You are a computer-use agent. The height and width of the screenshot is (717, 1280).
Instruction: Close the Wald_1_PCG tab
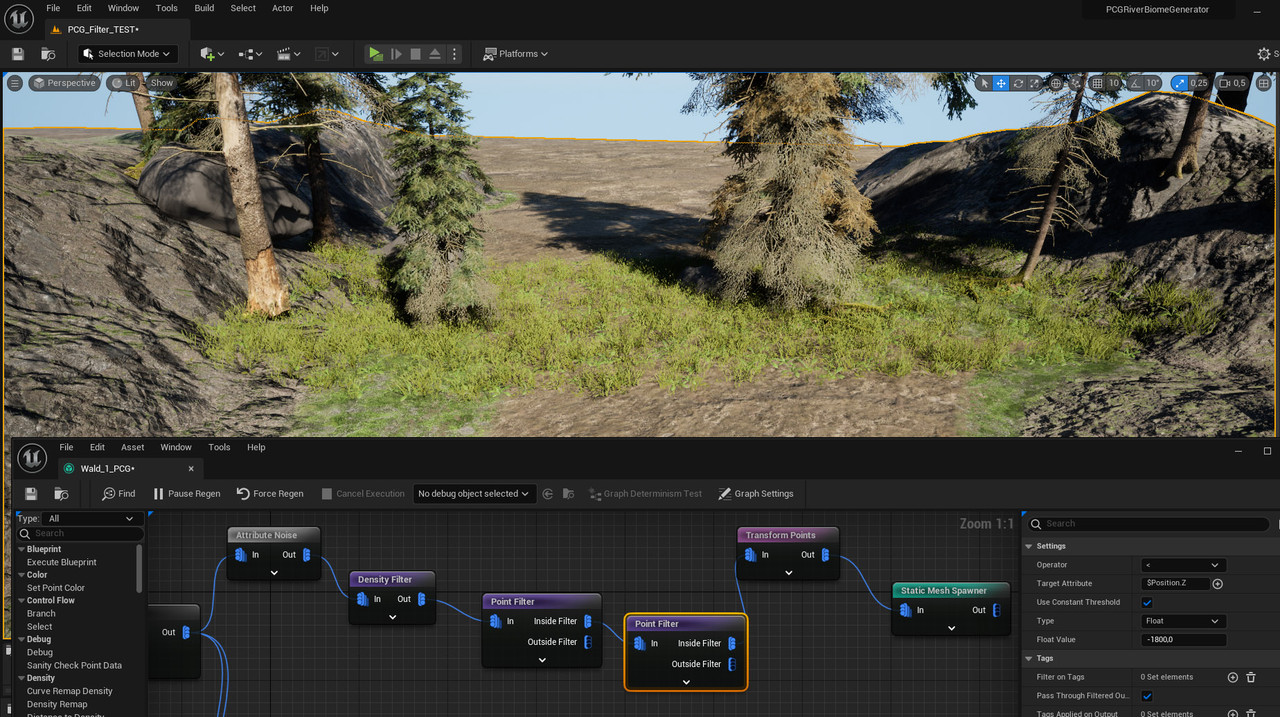point(191,469)
